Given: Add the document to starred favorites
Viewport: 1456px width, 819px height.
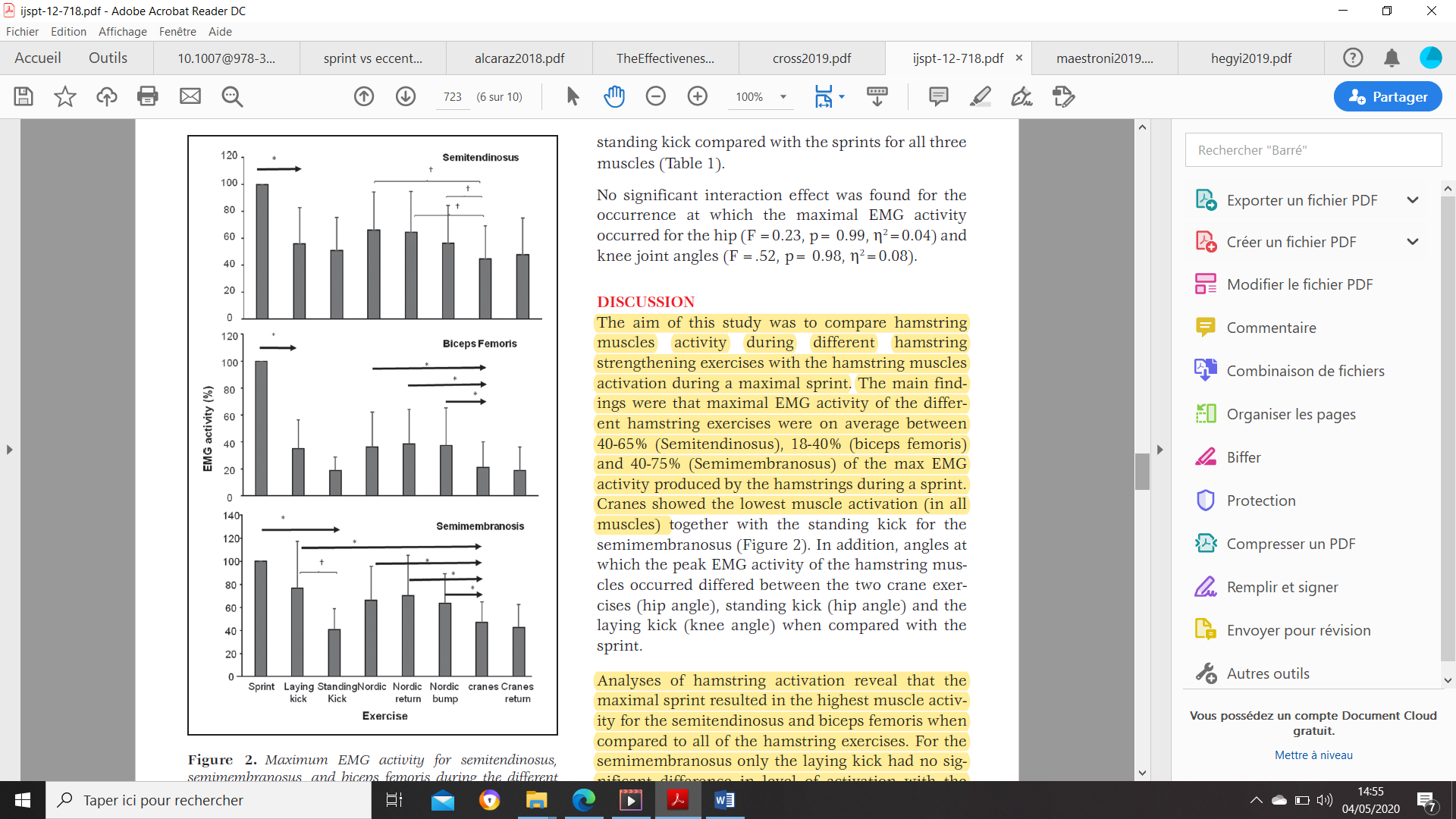Looking at the screenshot, I should click(65, 96).
